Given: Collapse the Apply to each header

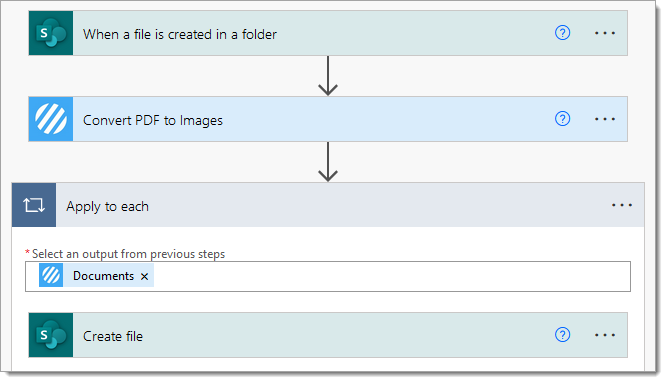Looking at the screenshot, I should click(328, 205).
